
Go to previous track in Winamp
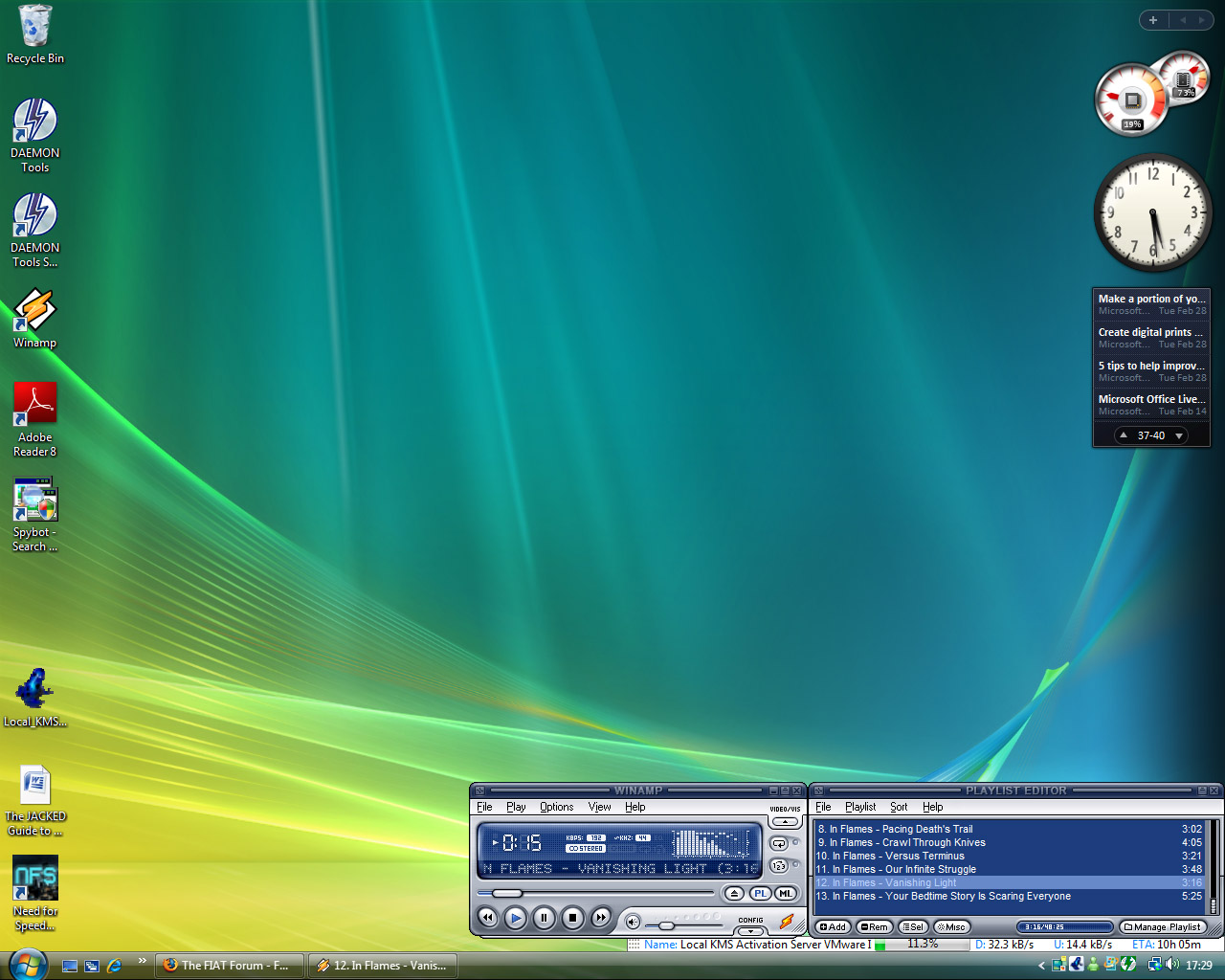tap(487, 918)
